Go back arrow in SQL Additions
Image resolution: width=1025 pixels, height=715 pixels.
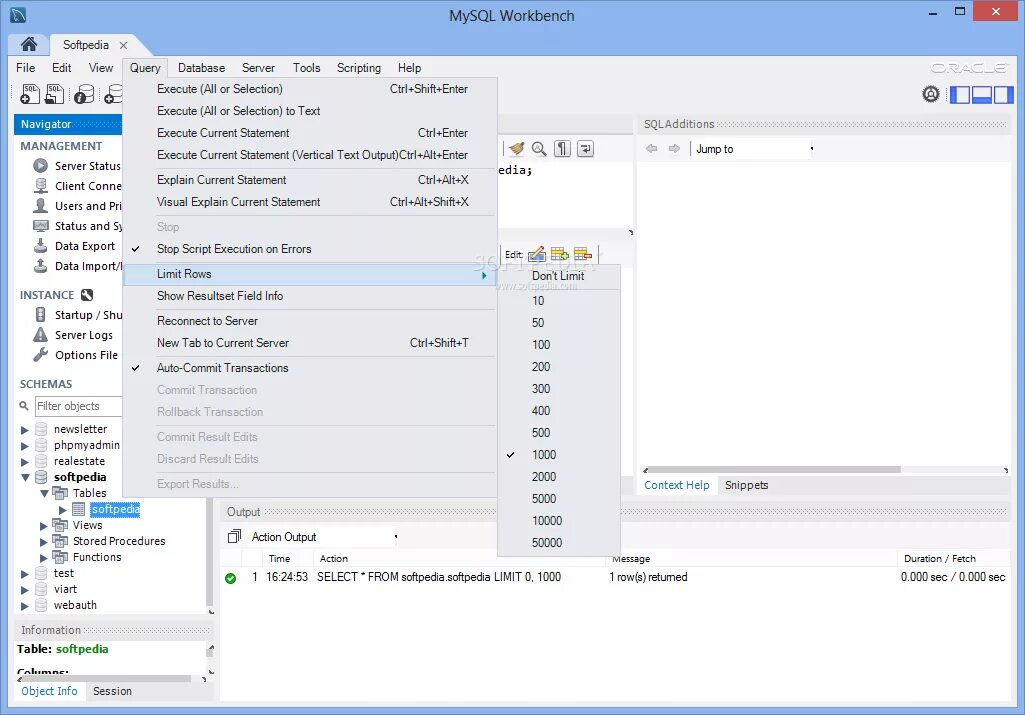point(651,149)
